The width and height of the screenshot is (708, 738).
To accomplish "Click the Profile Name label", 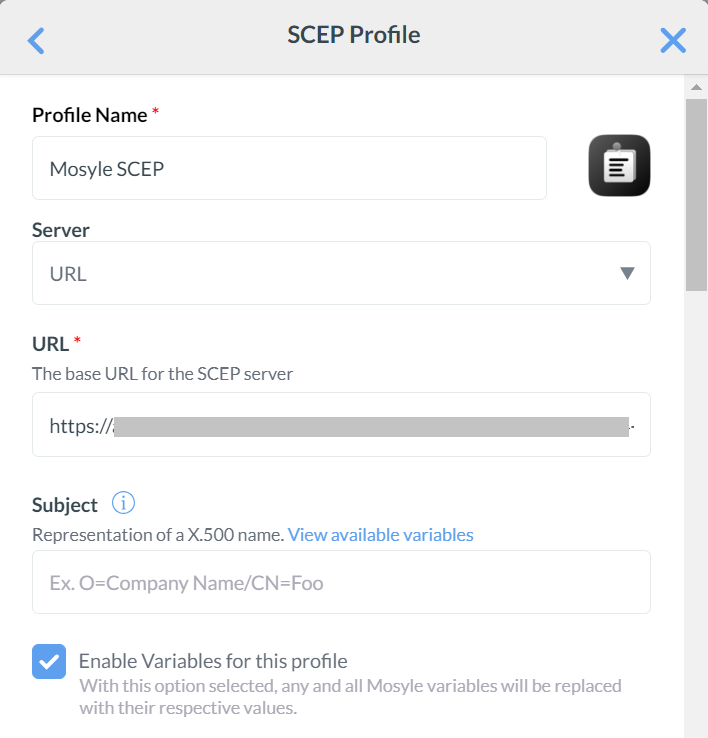I will [x=90, y=115].
